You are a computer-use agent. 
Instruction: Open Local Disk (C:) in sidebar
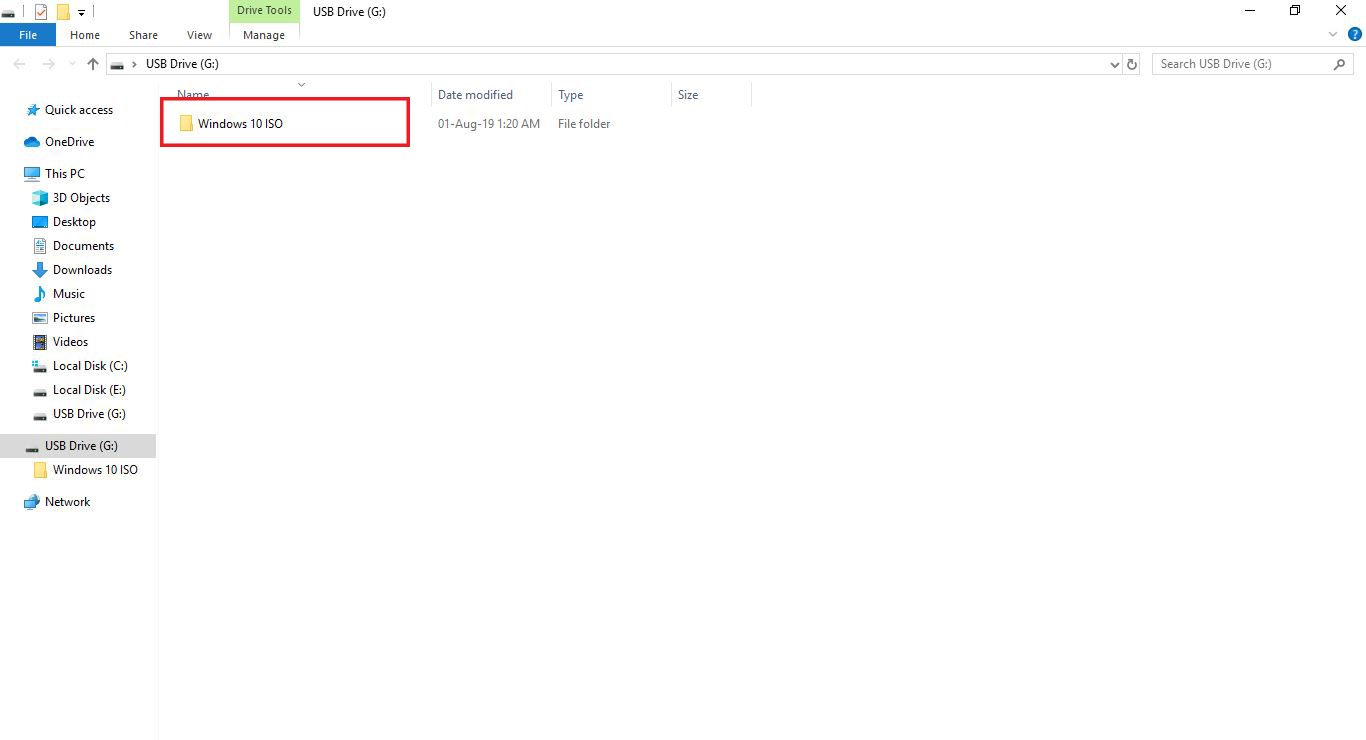[x=90, y=366]
